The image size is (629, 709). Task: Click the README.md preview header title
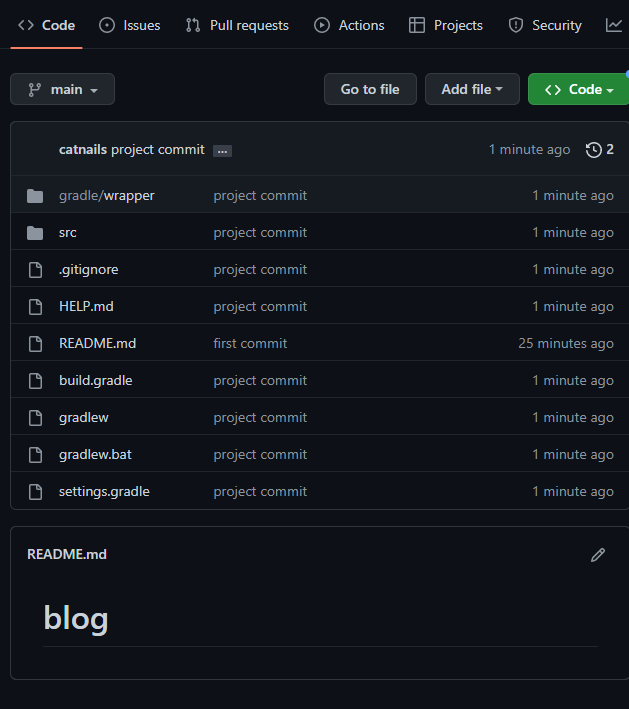tap(67, 554)
